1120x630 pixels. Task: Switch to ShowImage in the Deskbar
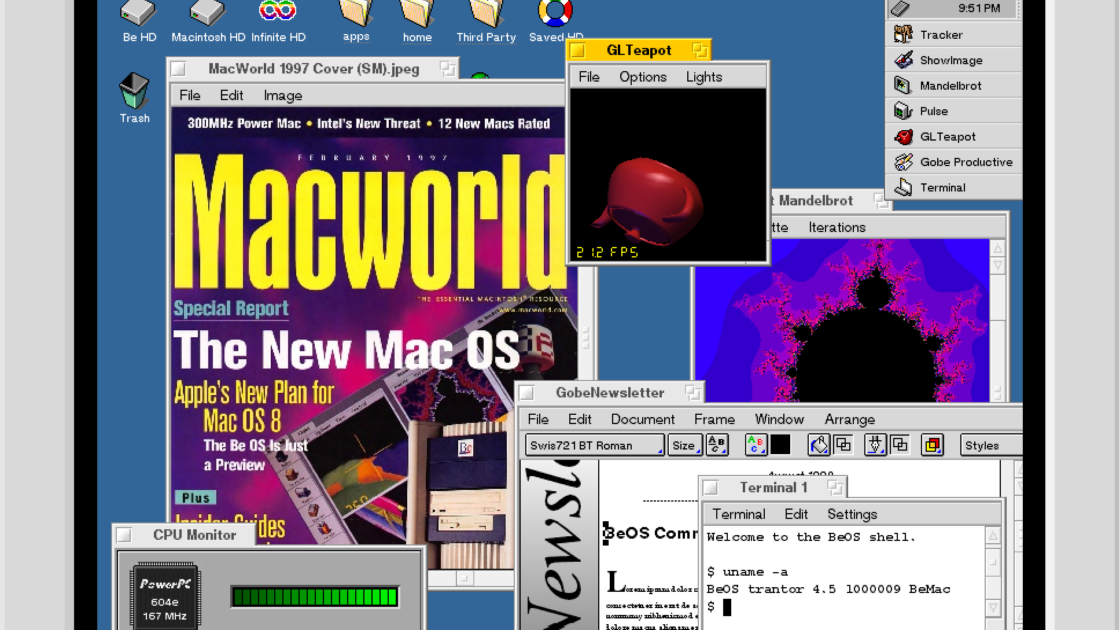tap(954, 60)
